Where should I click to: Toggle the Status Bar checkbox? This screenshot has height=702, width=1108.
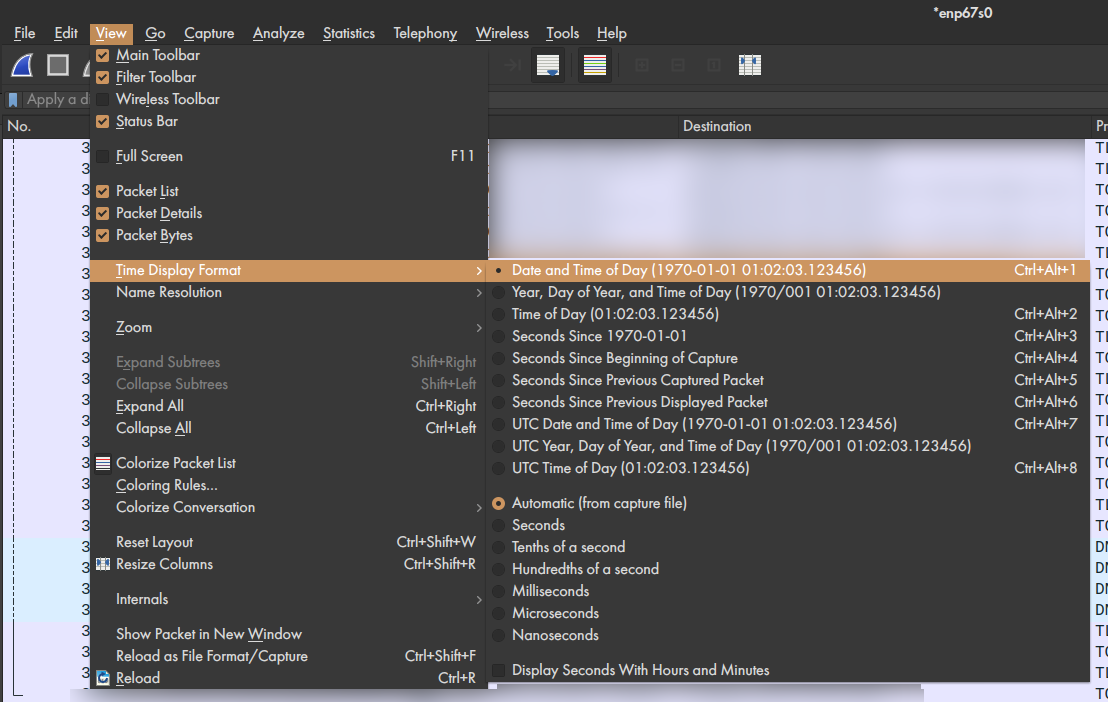103,121
